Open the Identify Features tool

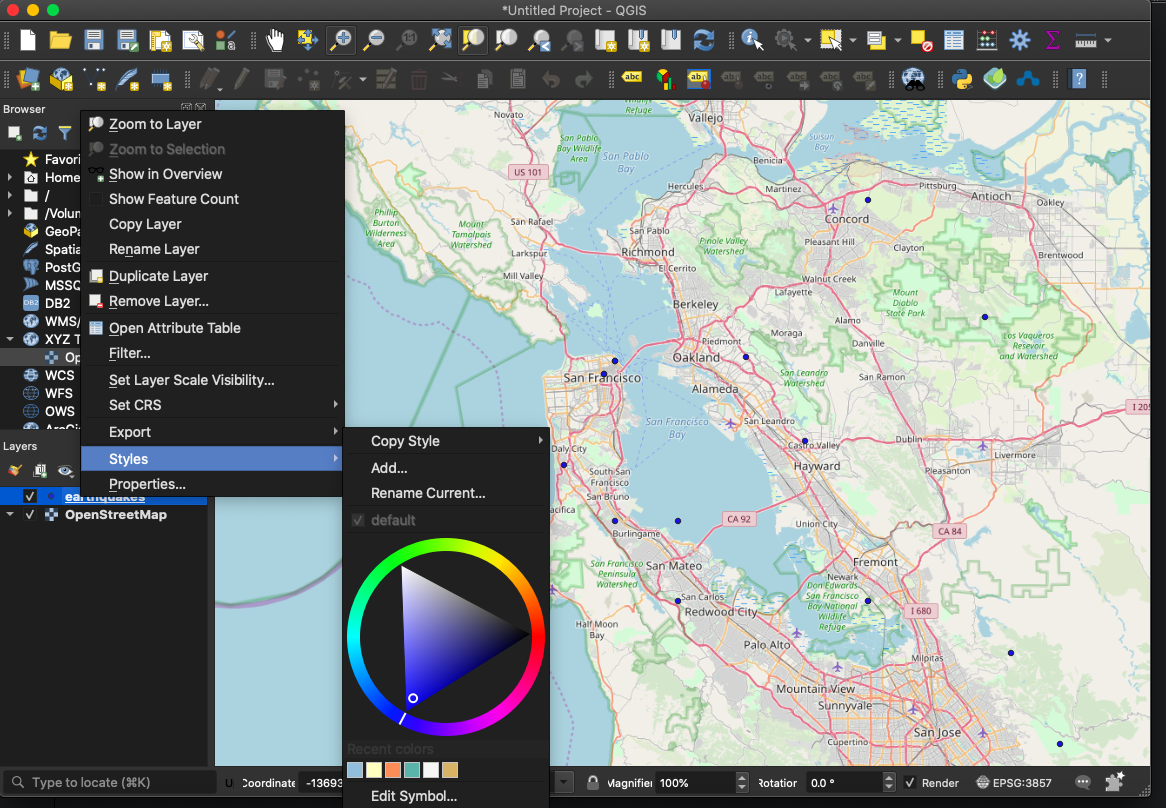tap(752, 40)
